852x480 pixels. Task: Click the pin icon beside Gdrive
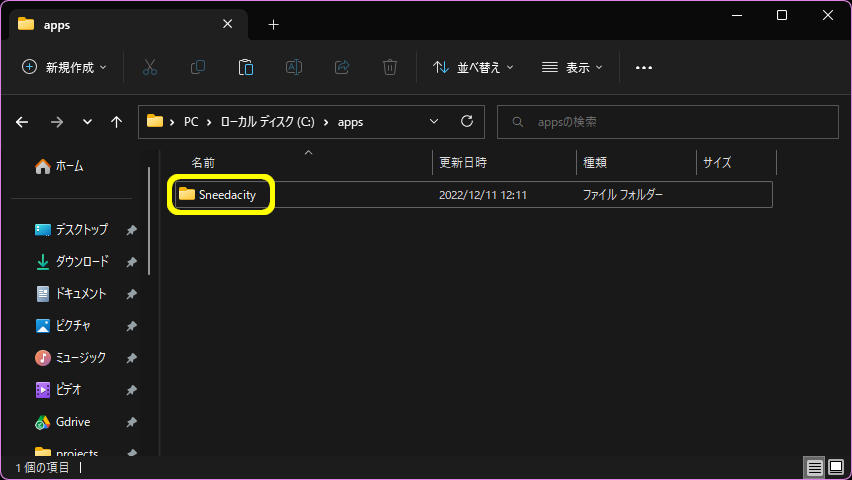[x=131, y=423]
